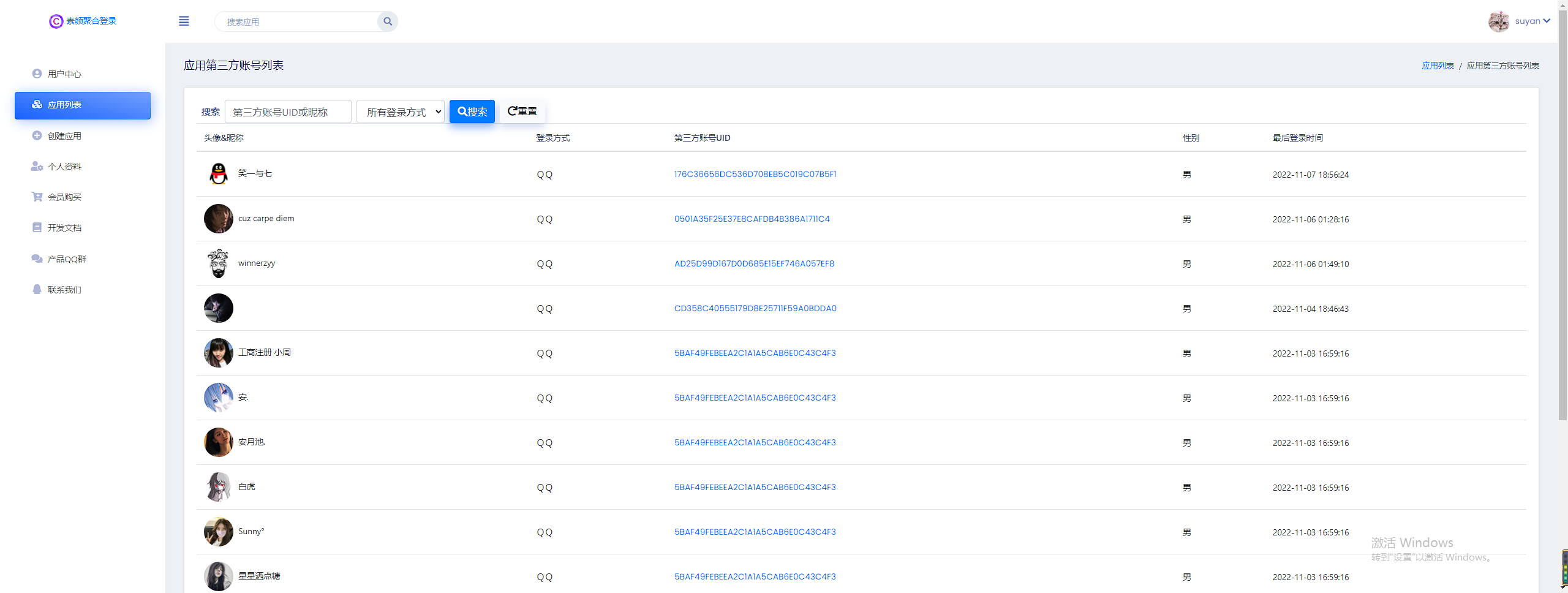Click the 重置 reset button
Image resolution: width=1568 pixels, height=593 pixels.
522,111
